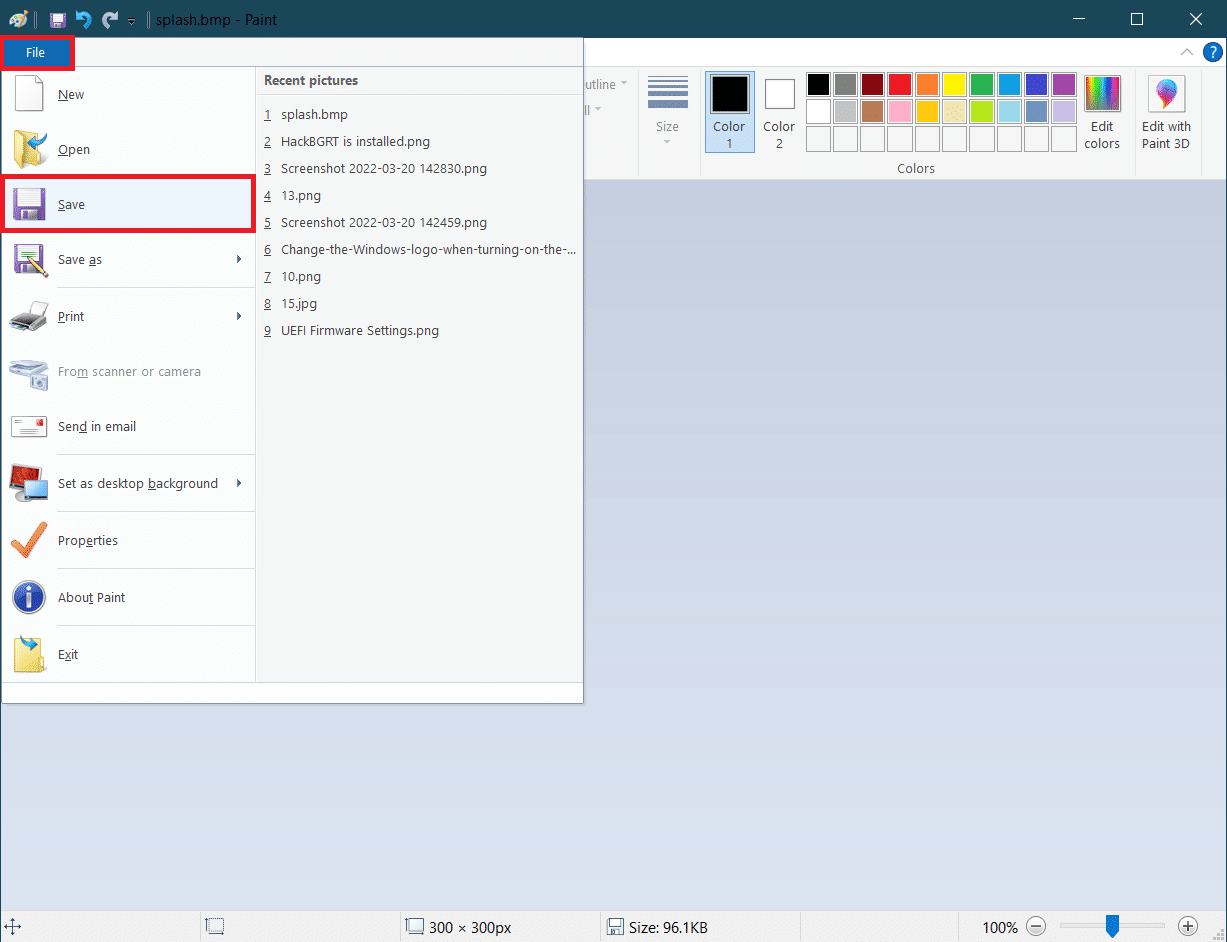Click the Size: 96.1KB status entry
Screen dimensions: 1227x942
point(658,928)
